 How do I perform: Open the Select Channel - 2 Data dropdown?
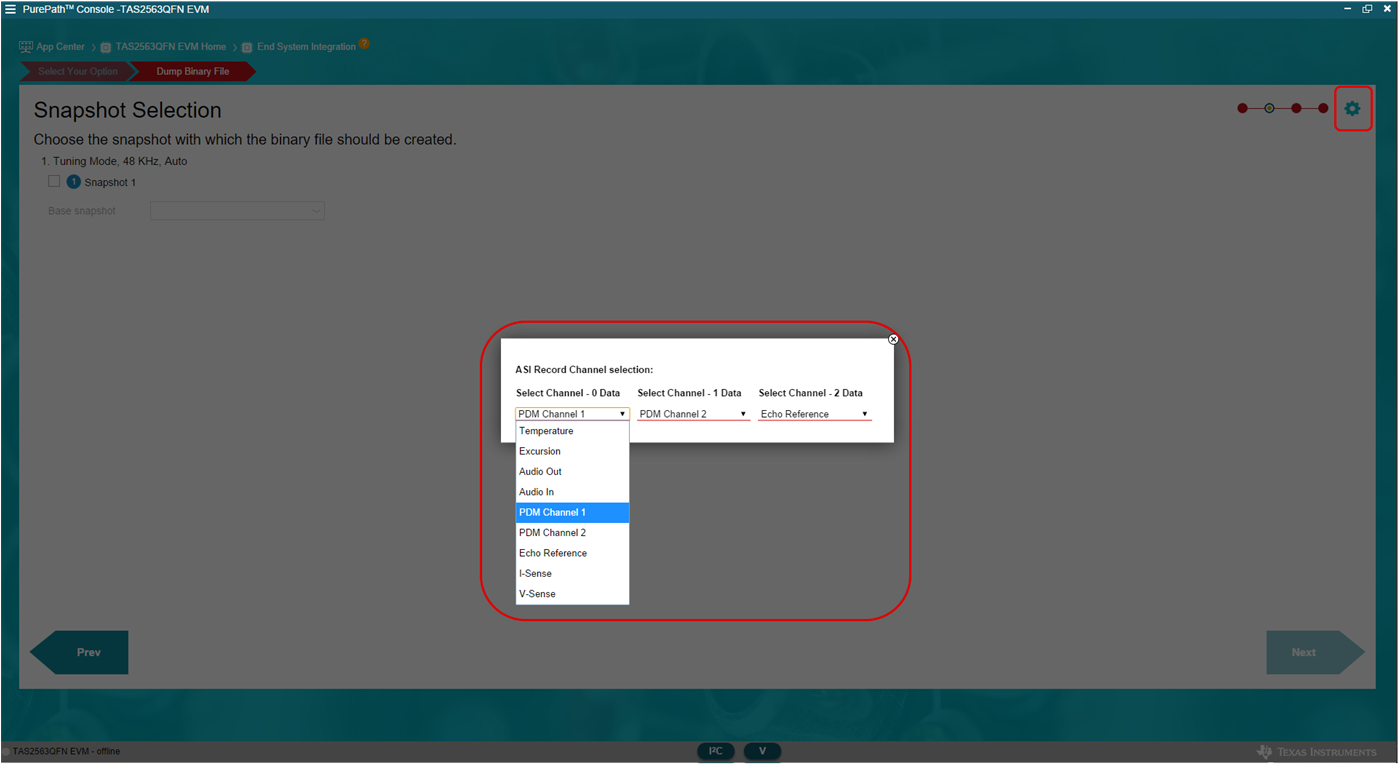(814, 414)
